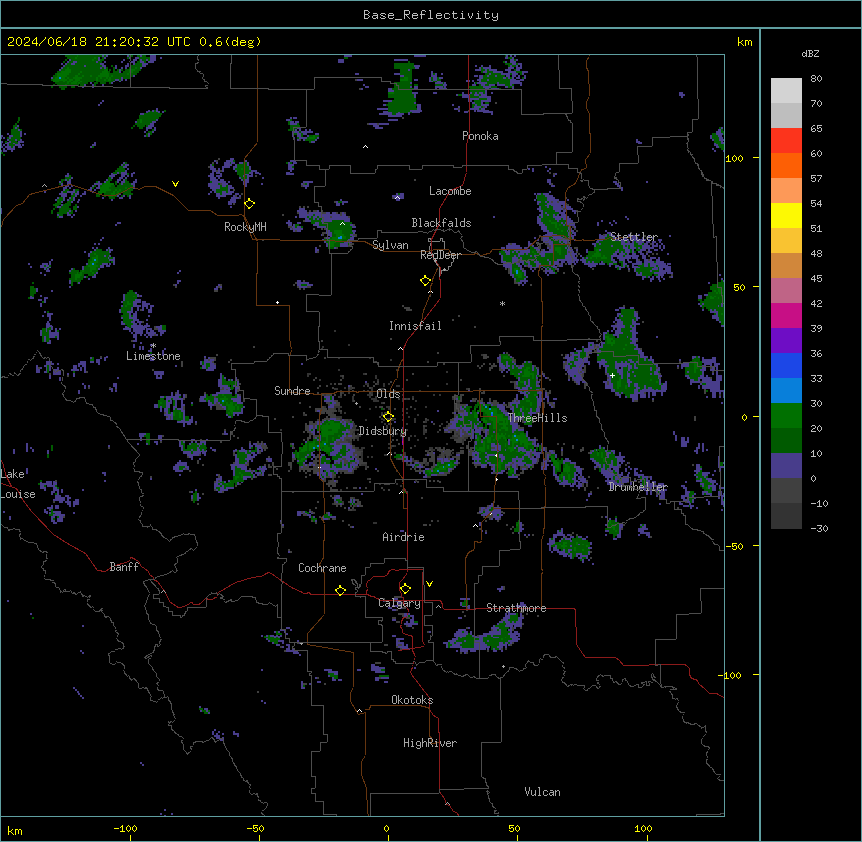Screen dimensions: 862x842
Task: Select the orange 60-57 dBZ legend swatch
Action: (786, 165)
